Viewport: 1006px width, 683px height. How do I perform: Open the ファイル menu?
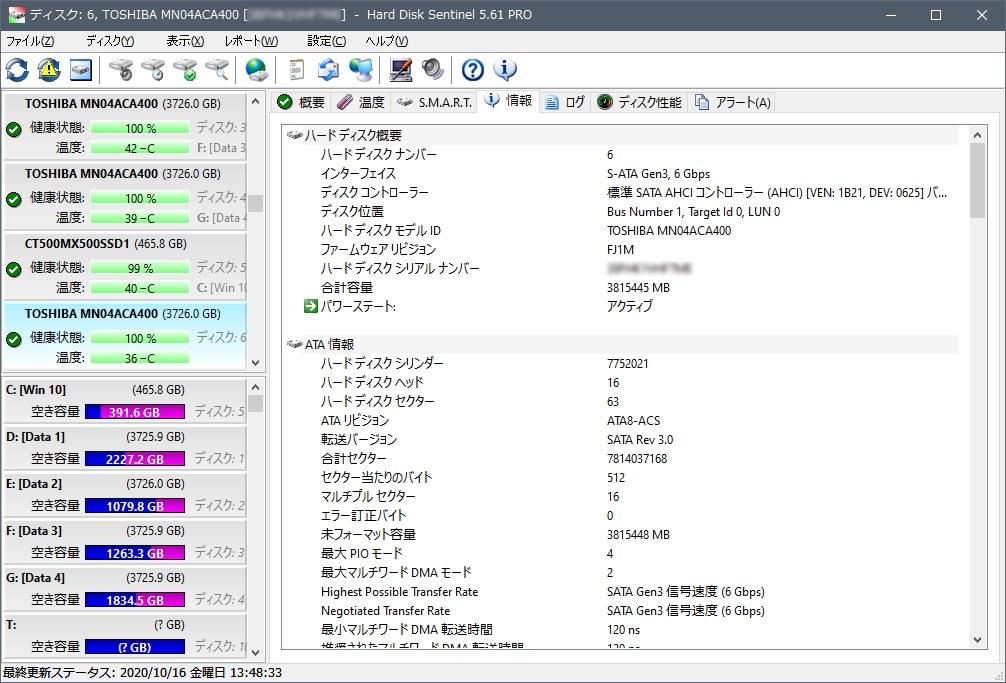point(30,41)
